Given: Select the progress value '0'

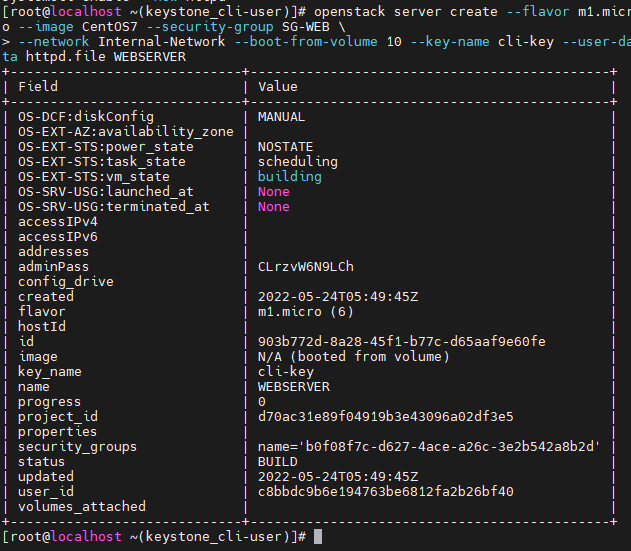Looking at the screenshot, I should 262,402.
